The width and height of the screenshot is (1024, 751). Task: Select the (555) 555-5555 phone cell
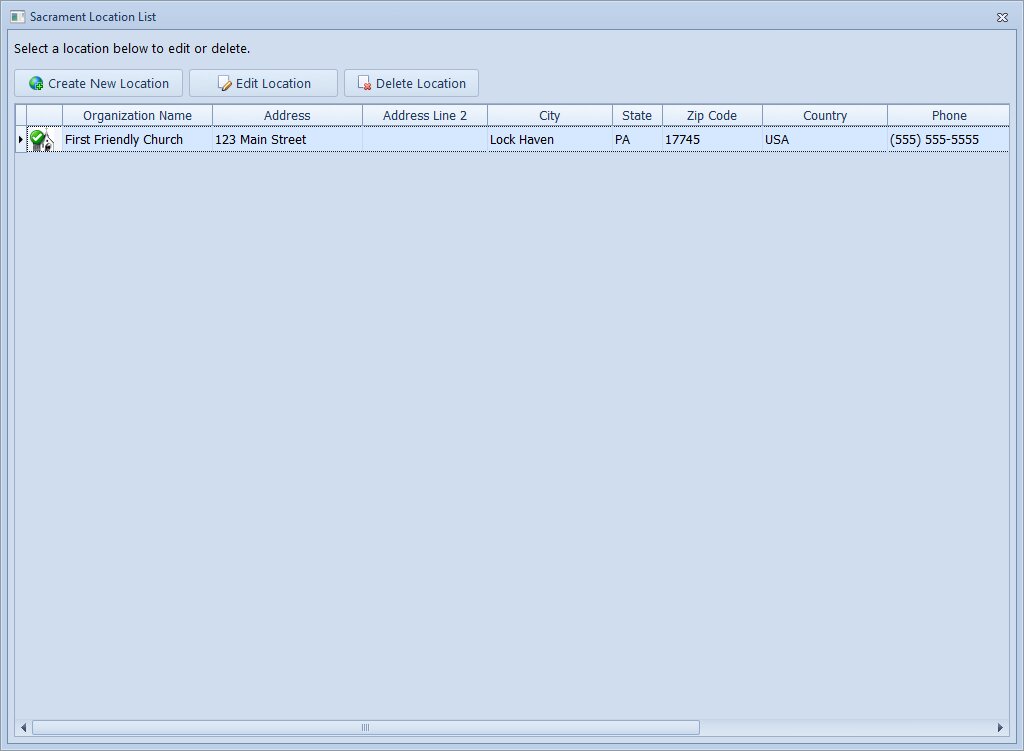tap(948, 140)
